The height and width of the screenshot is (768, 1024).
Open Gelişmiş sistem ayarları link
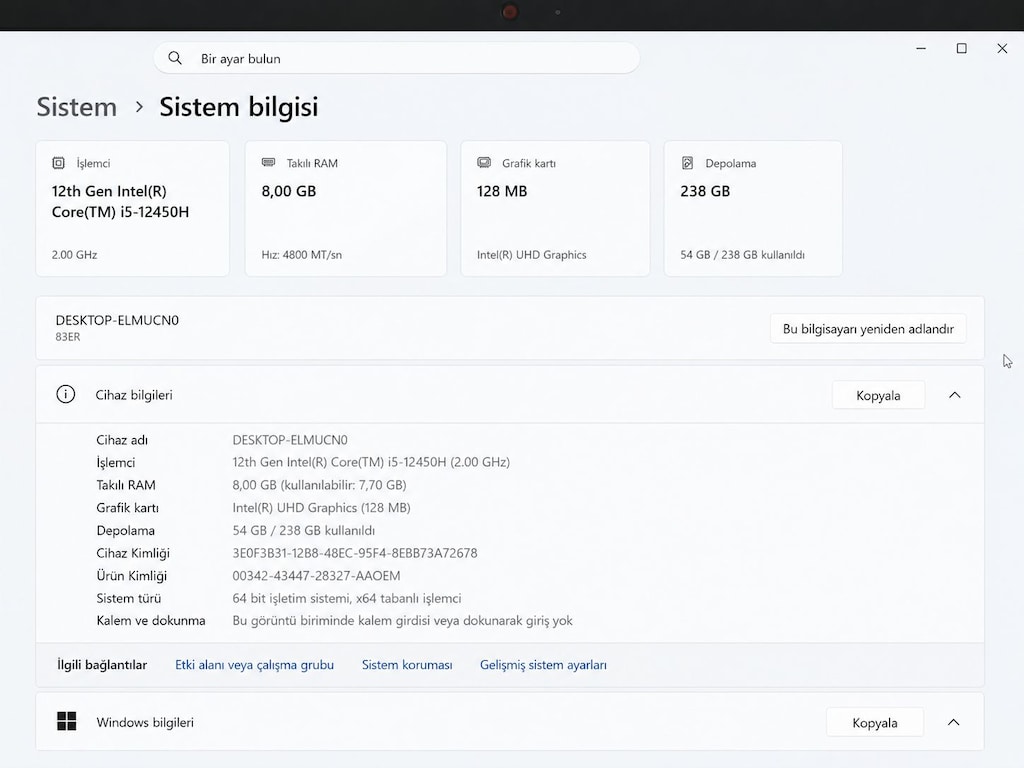[543, 665]
